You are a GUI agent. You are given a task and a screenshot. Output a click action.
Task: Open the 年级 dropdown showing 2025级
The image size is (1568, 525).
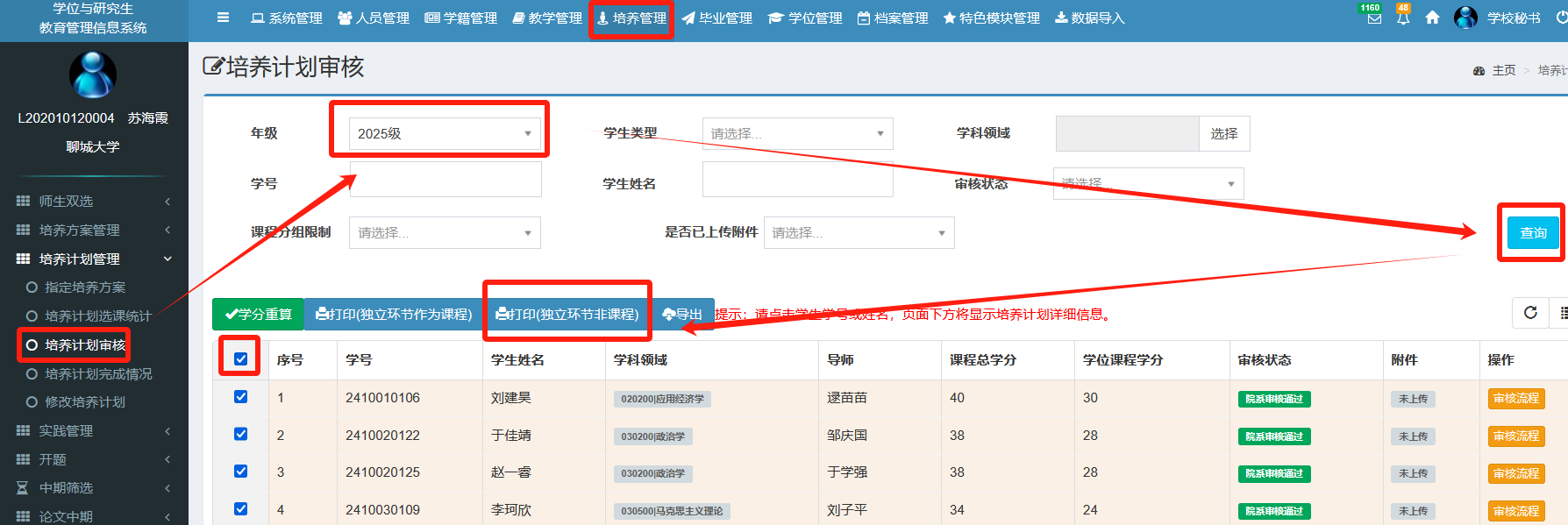point(445,133)
